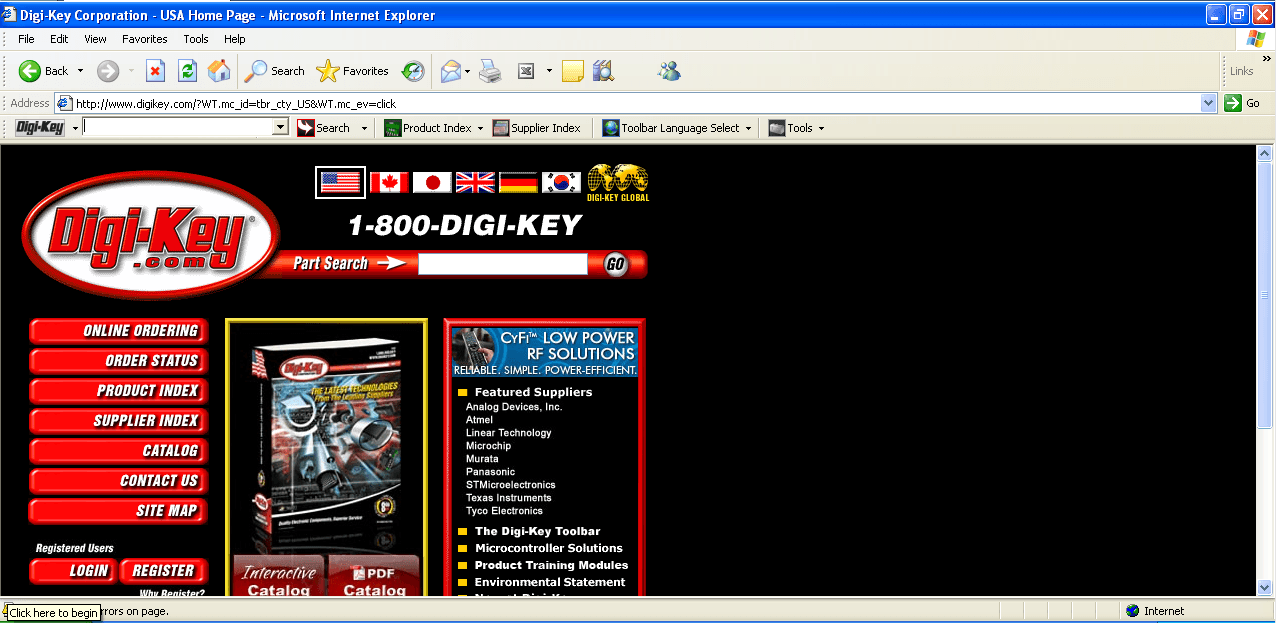Open Digi-Key logo dropdown arrow in toolbar
This screenshot has width=1276, height=623.
[x=74, y=128]
